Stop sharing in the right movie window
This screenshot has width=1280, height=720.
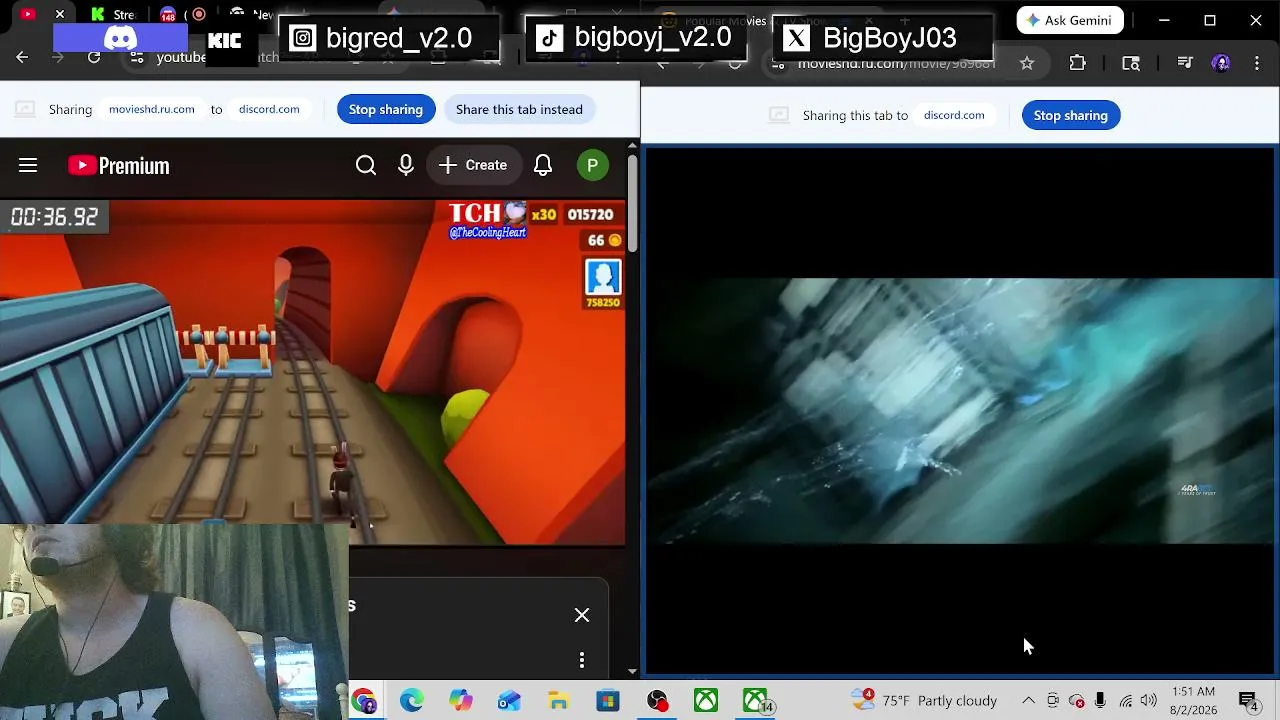[1071, 115]
